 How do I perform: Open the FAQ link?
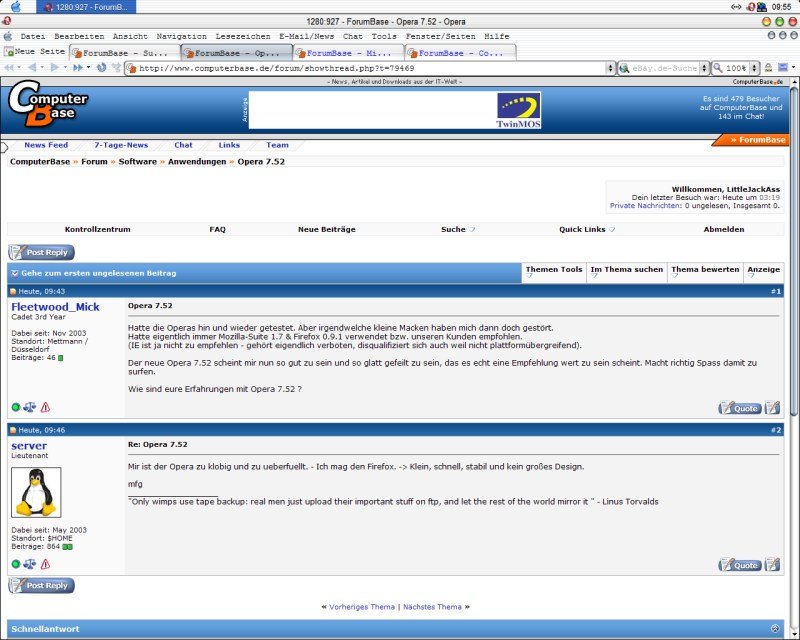[x=217, y=229]
